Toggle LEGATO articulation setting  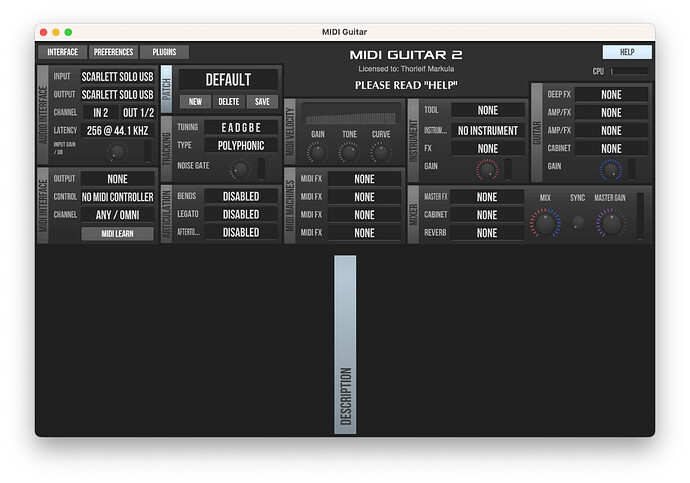click(241, 214)
